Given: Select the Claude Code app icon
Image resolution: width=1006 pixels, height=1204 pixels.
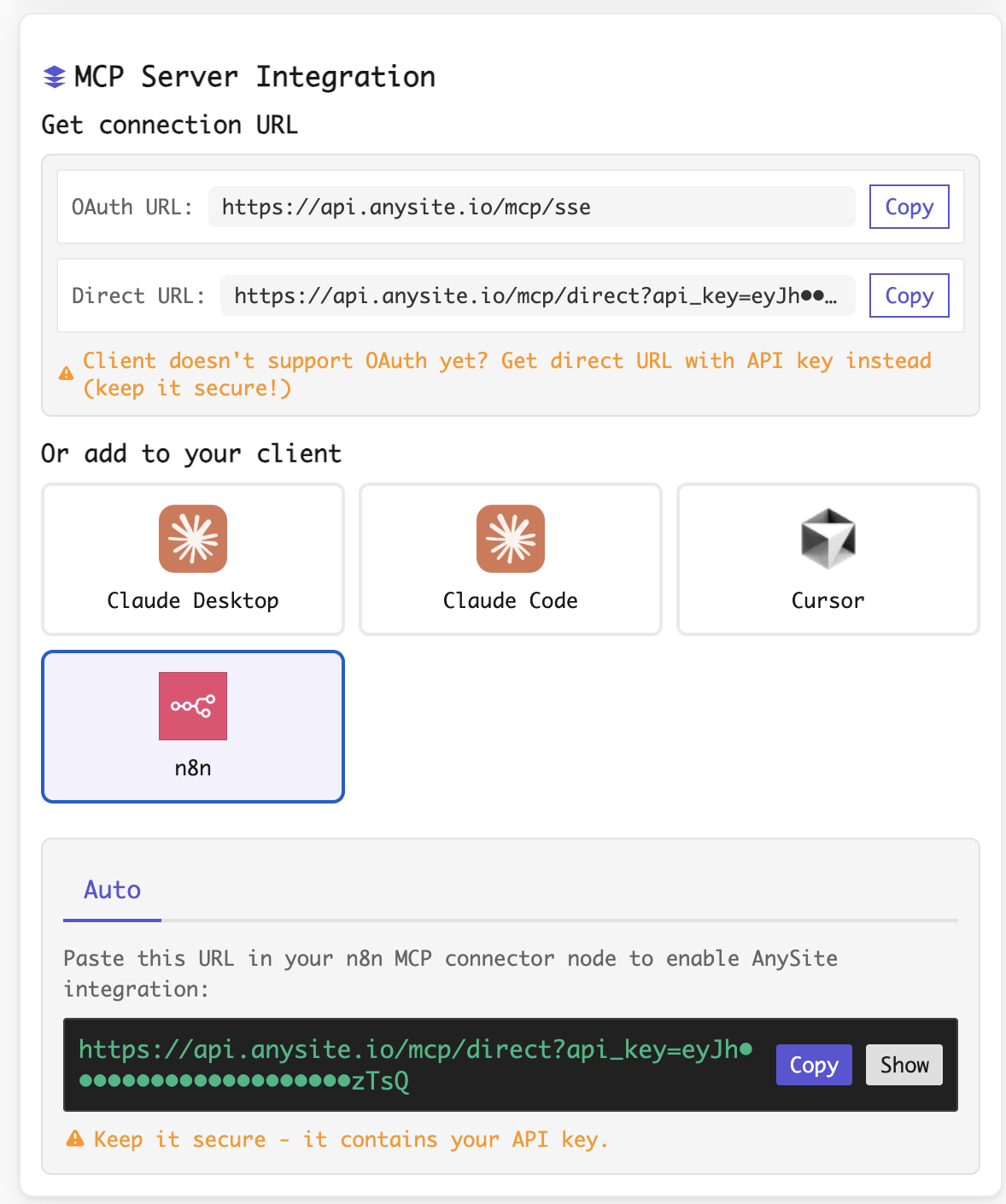Looking at the screenshot, I should tap(510, 539).
